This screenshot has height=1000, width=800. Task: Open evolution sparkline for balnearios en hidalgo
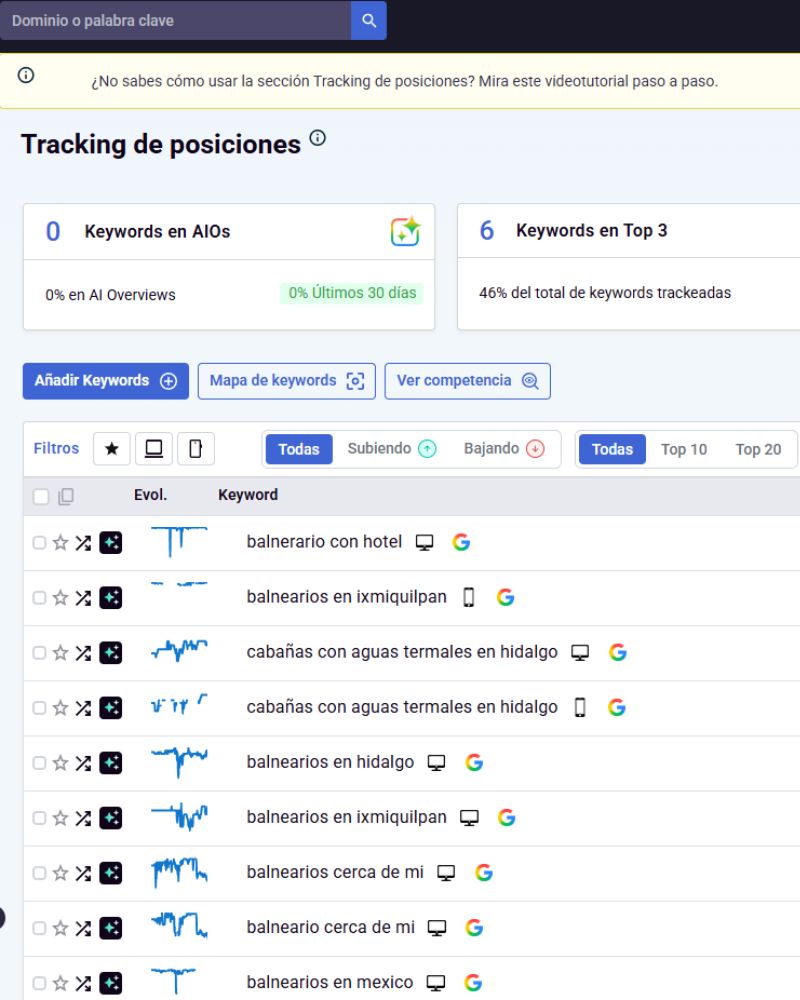(179, 761)
